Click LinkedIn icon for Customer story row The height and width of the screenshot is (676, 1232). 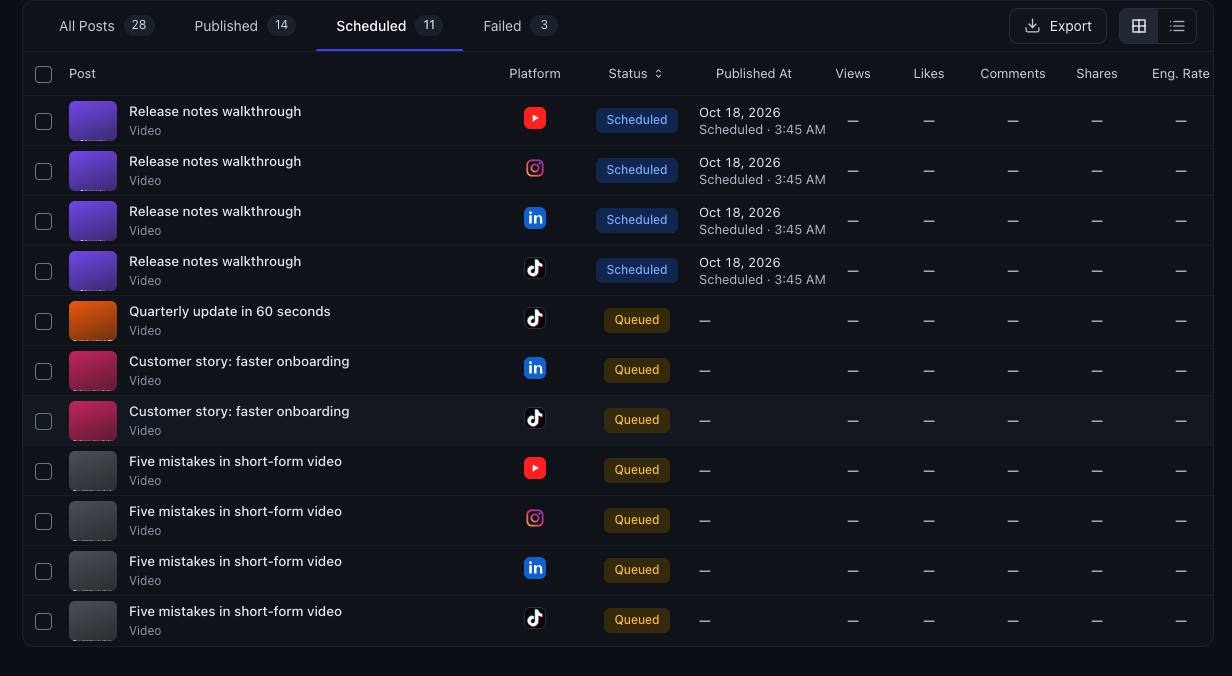pyautogui.click(x=535, y=368)
